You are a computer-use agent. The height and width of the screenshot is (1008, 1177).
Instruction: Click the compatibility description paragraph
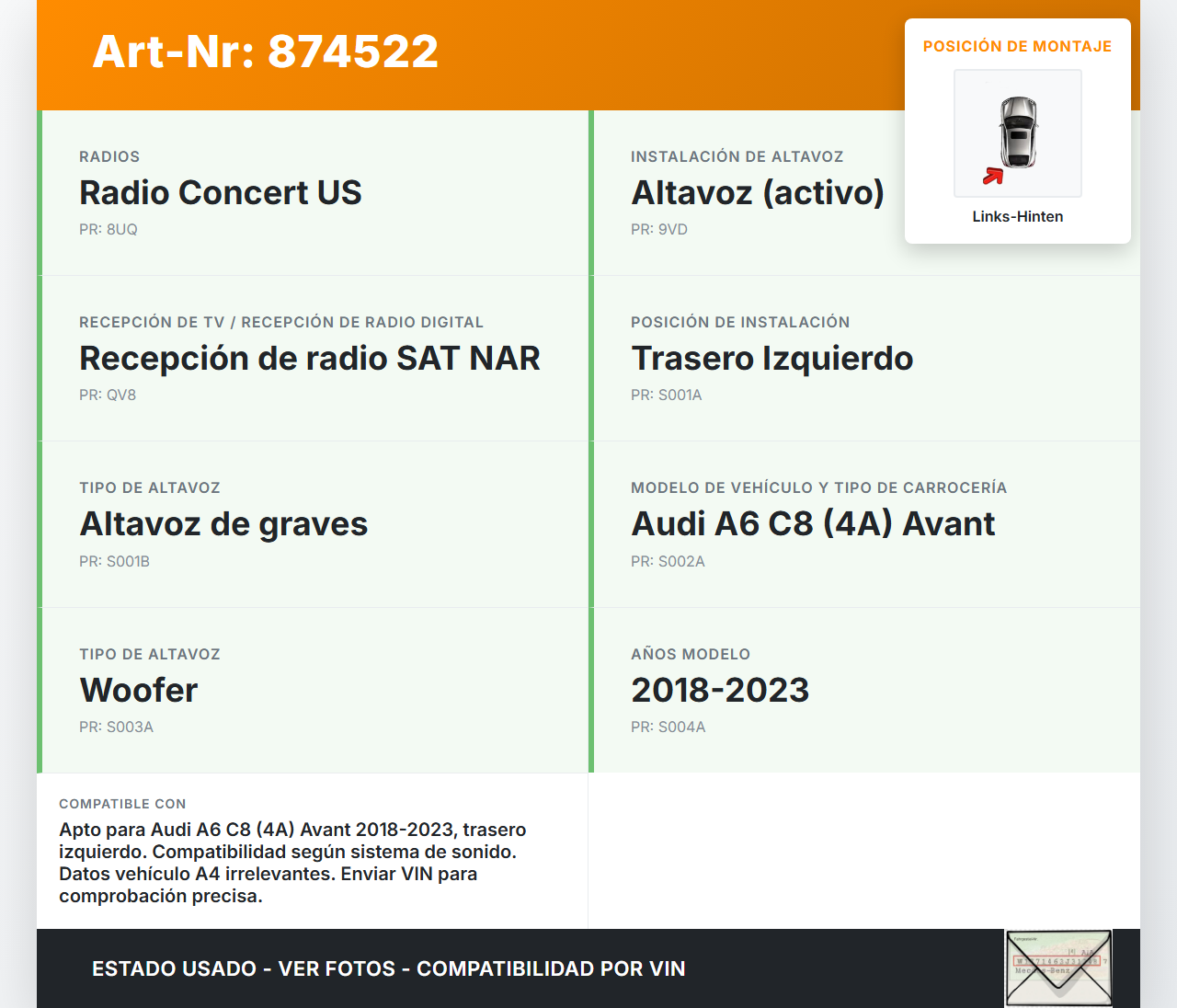(x=292, y=863)
